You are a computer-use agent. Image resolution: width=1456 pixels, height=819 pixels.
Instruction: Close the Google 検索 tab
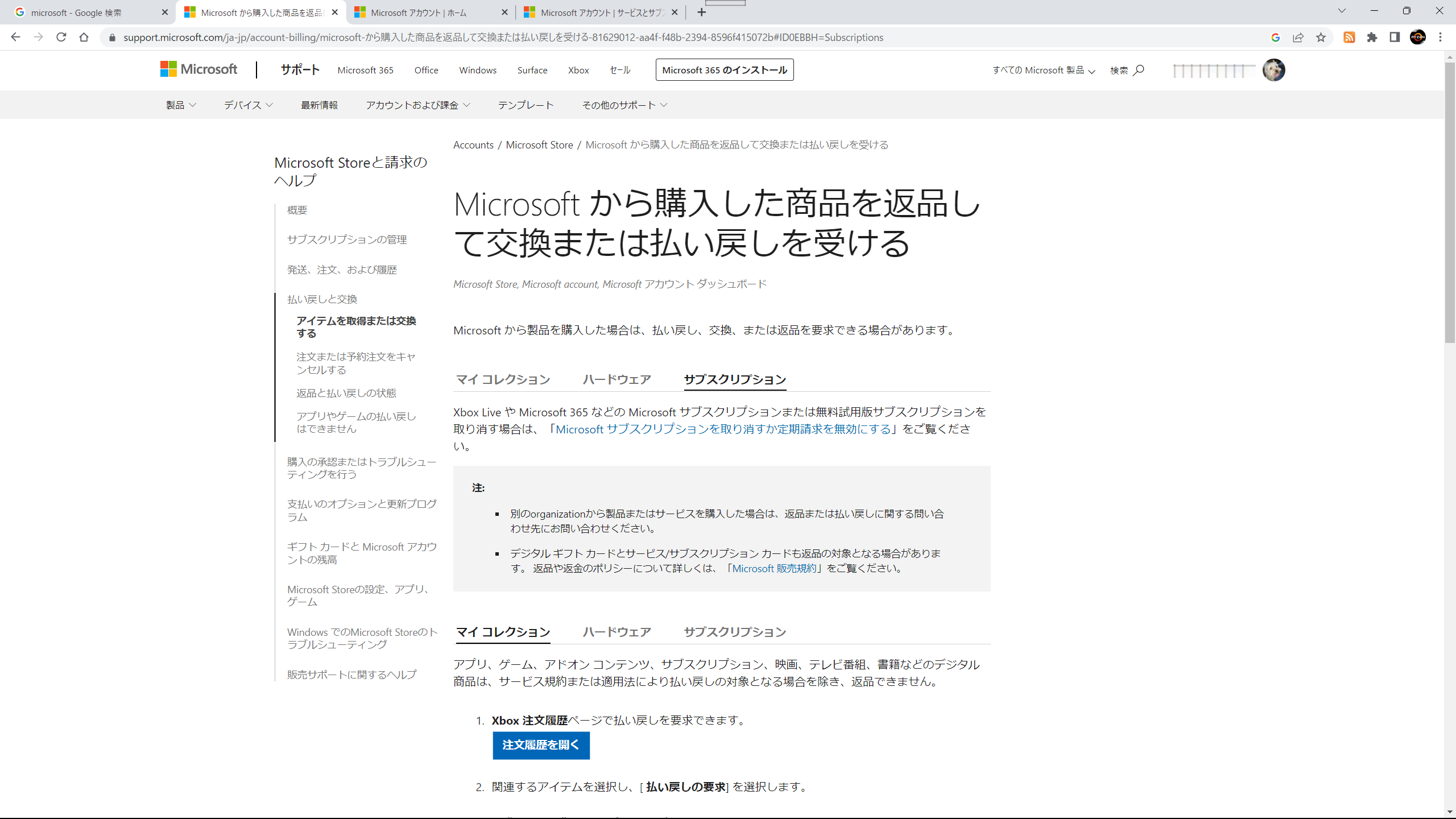click(165, 13)
